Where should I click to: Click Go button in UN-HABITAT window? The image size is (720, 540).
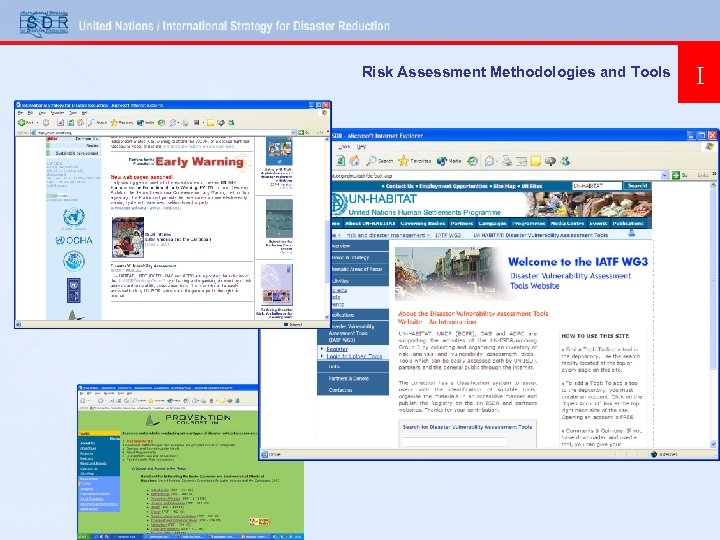tap(679, 175)
